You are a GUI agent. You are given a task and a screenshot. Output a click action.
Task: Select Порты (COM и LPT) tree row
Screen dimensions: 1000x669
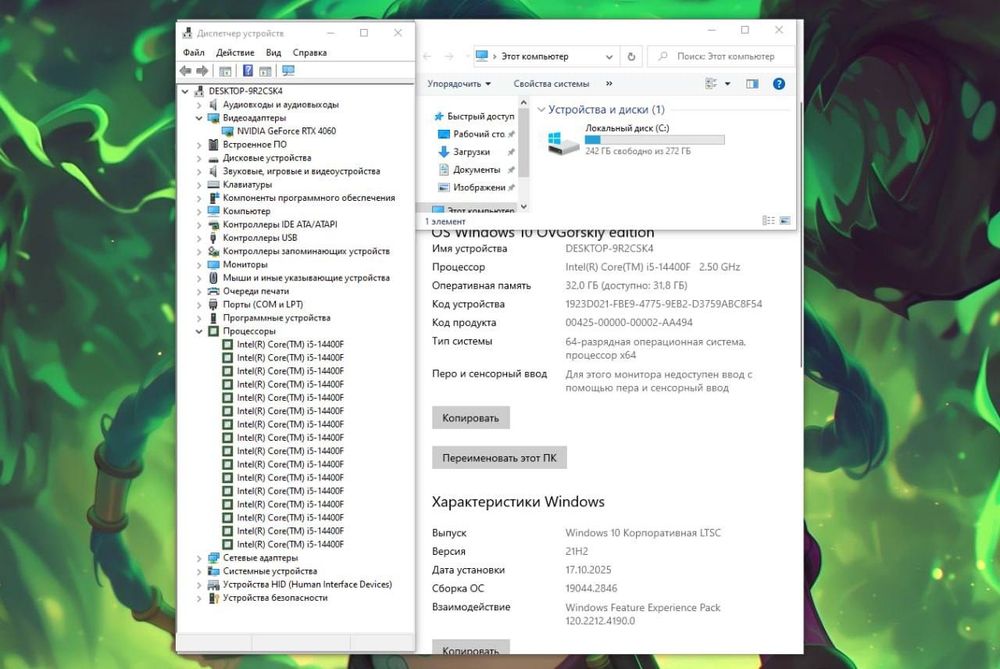click(x=262, y=304)
